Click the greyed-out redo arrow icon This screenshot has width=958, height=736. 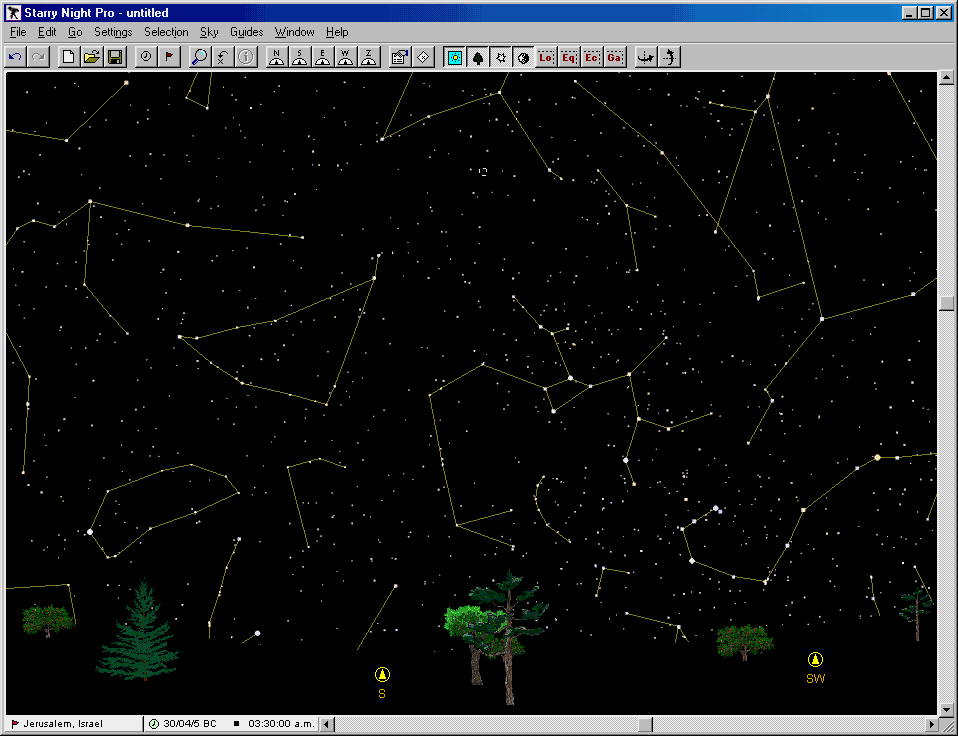(38, 57)
